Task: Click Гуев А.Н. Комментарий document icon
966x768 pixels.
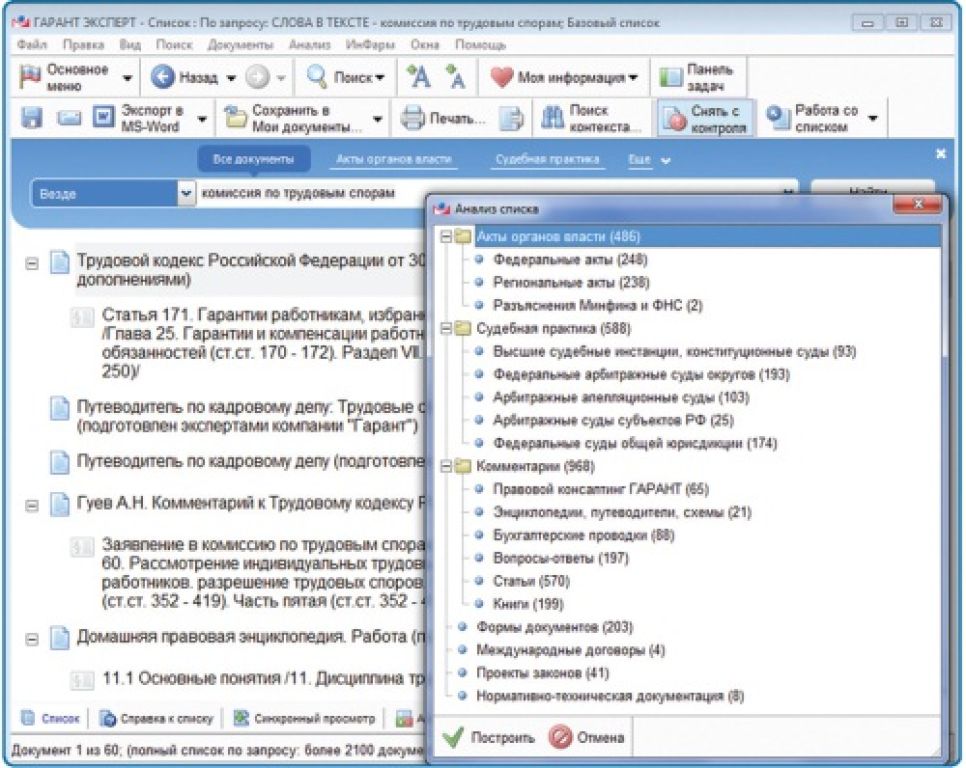Action: 60,504
